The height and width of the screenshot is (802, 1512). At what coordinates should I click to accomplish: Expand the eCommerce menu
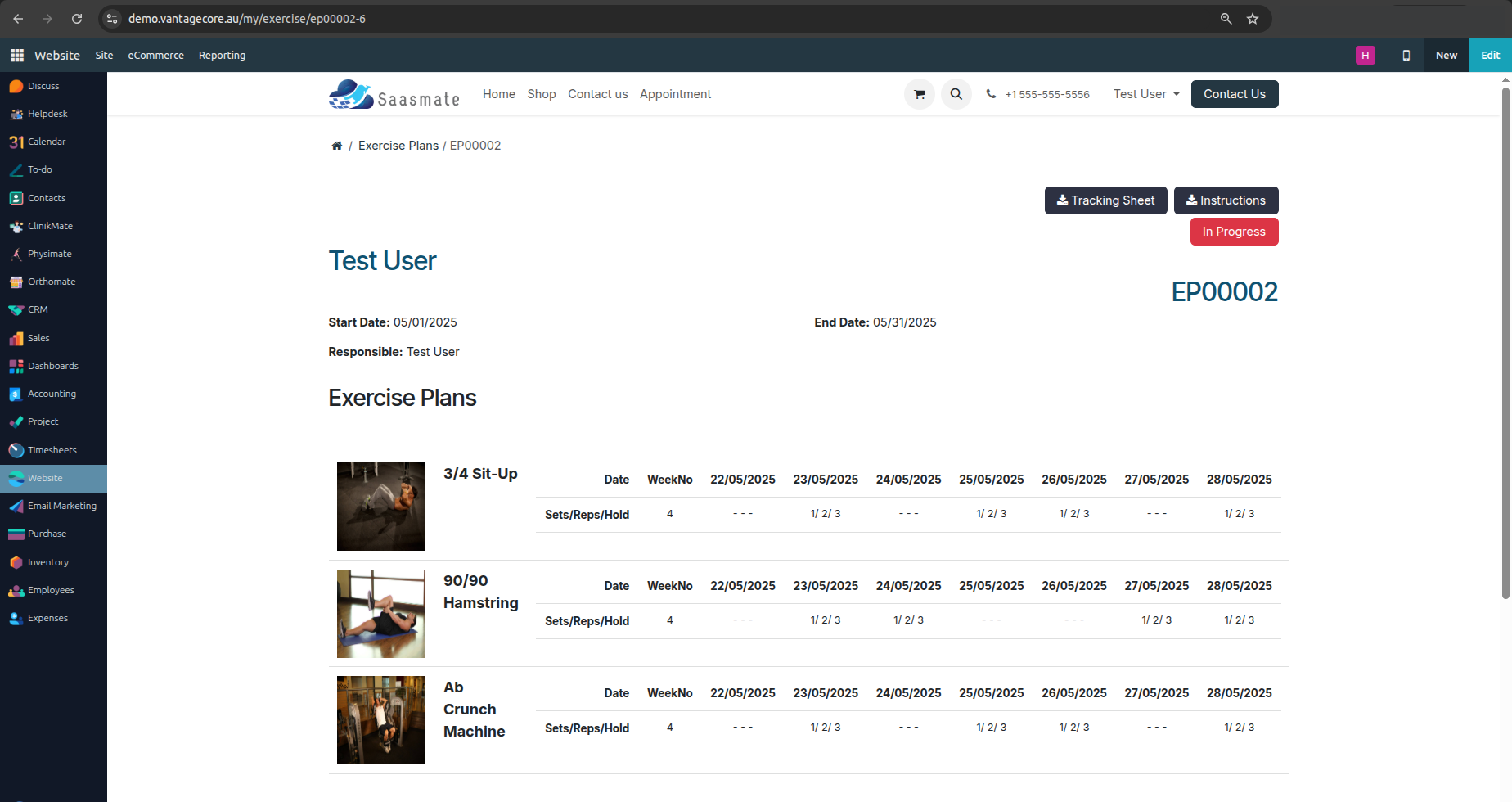[155, 56]
